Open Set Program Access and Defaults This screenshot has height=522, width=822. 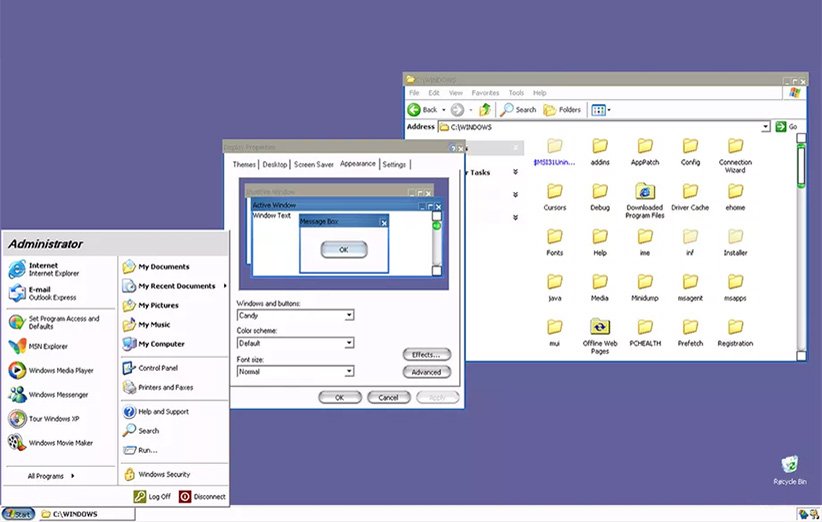54,322
